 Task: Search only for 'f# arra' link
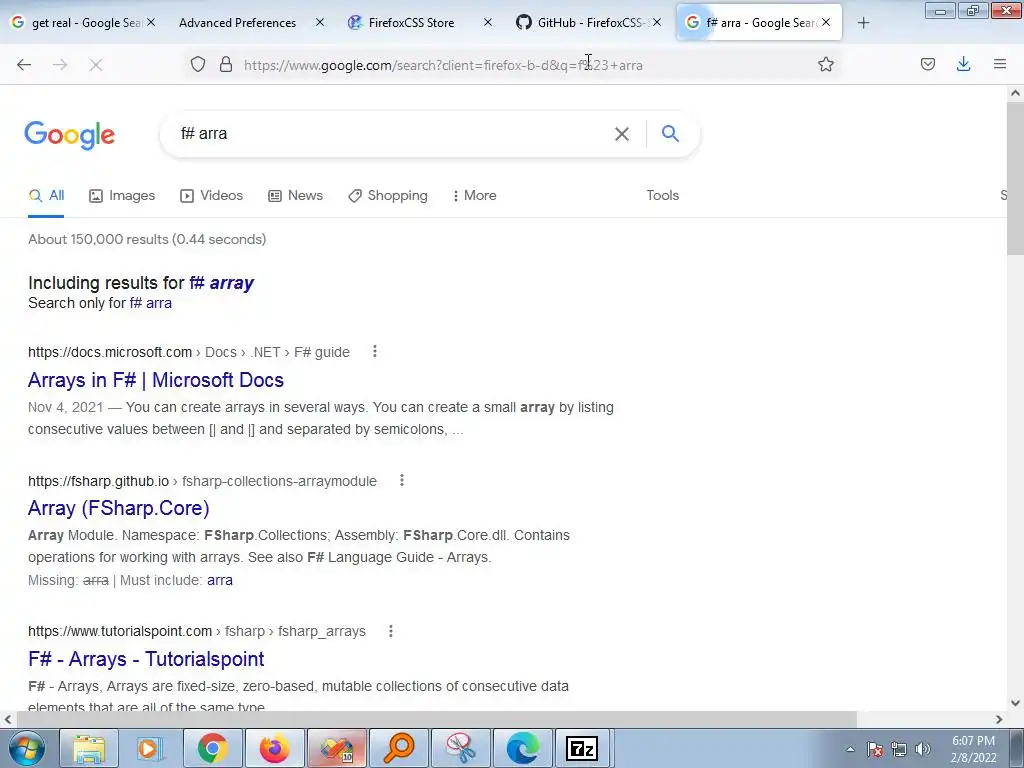[x=151, y=303]
